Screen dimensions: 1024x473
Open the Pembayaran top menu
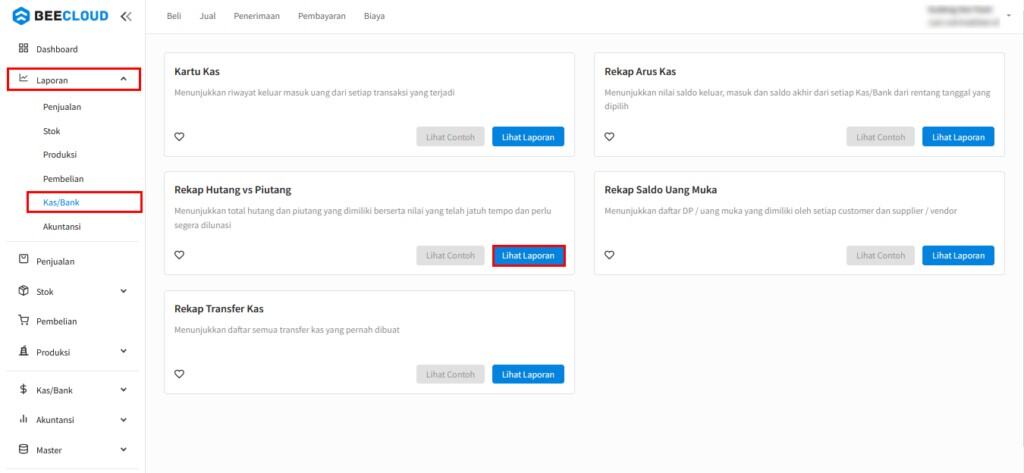click(322, 16)
